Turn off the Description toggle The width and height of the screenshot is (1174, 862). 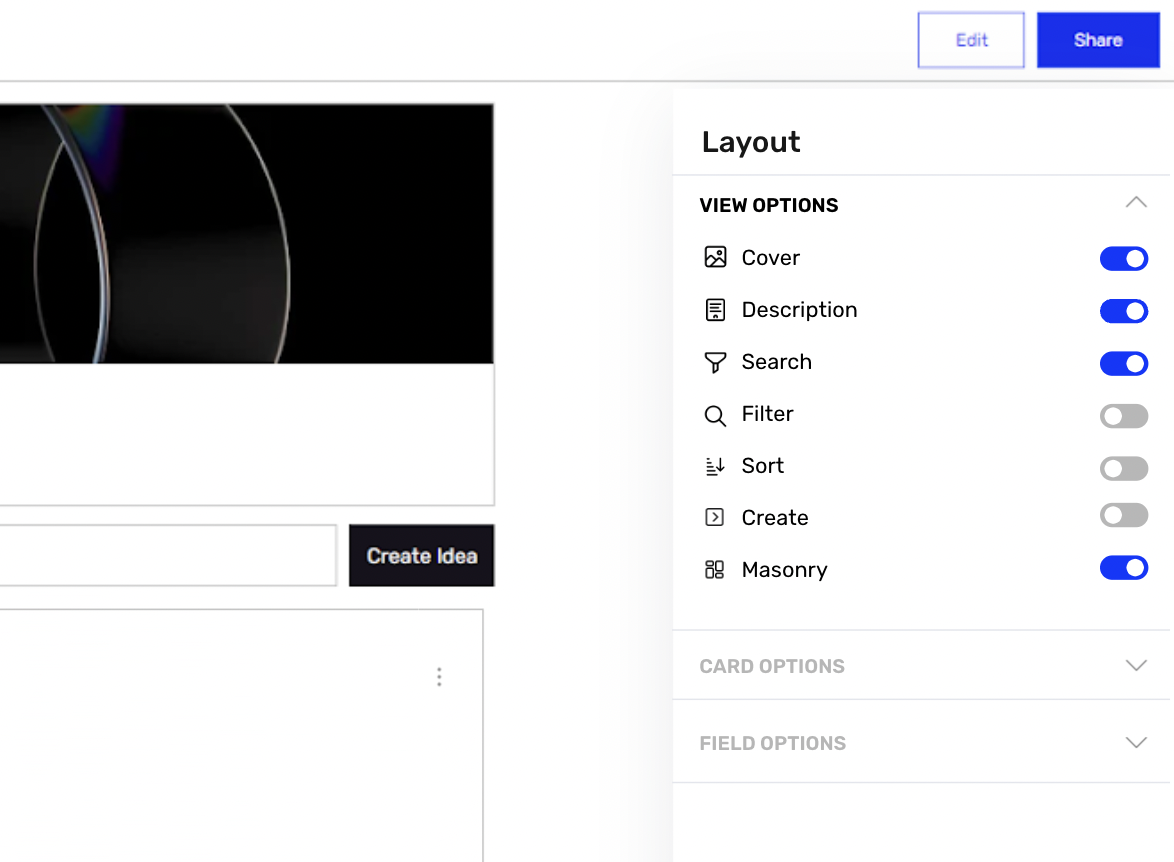[x=1124, y=311]
